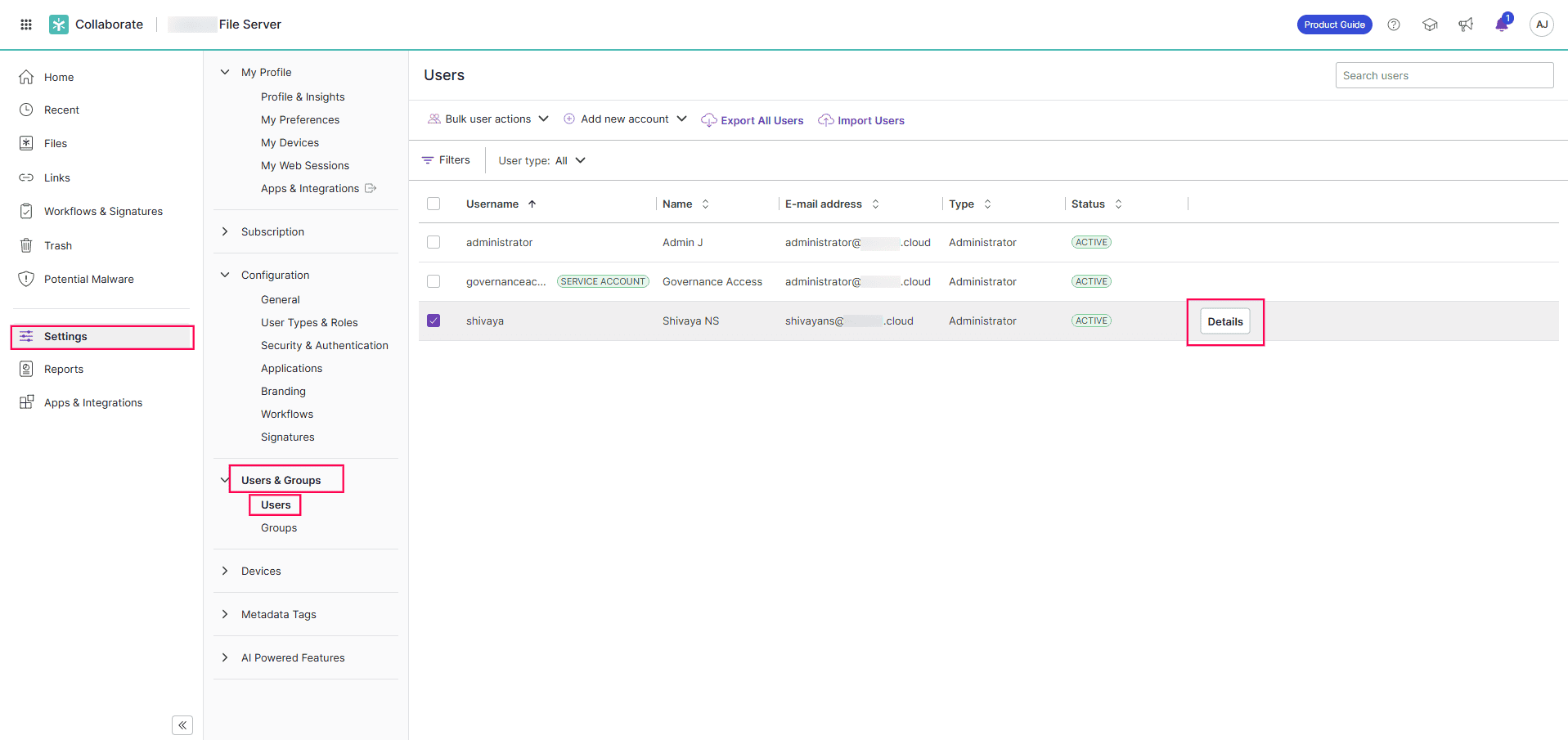Open the Add new account dropdown

click(626, 119)
